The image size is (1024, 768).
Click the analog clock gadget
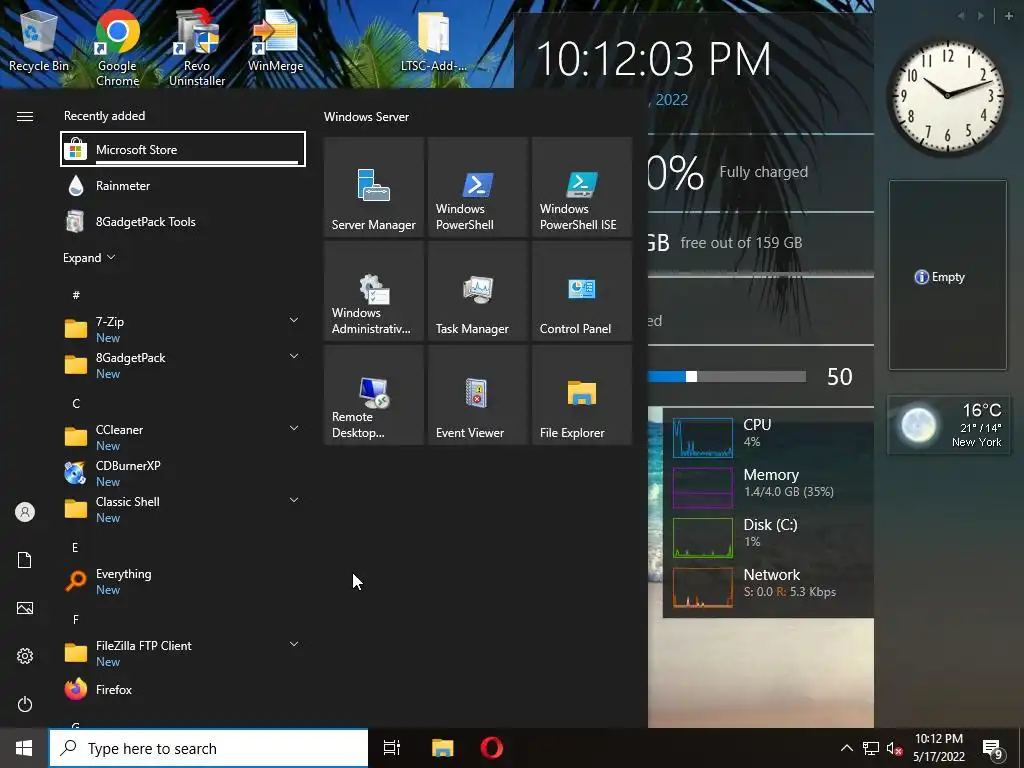point(948,97)
